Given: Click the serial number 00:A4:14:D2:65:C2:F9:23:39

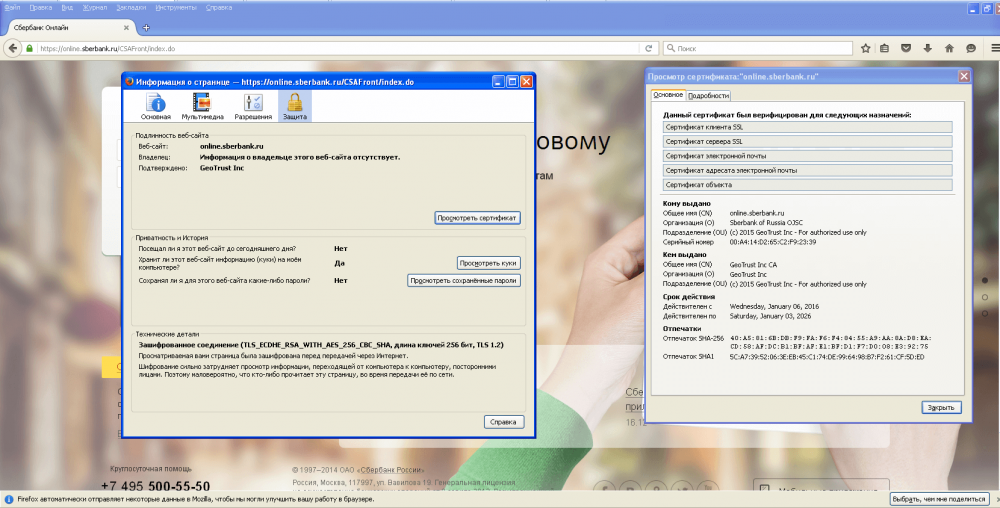Looking at the screenshot, I should [772, 242].
